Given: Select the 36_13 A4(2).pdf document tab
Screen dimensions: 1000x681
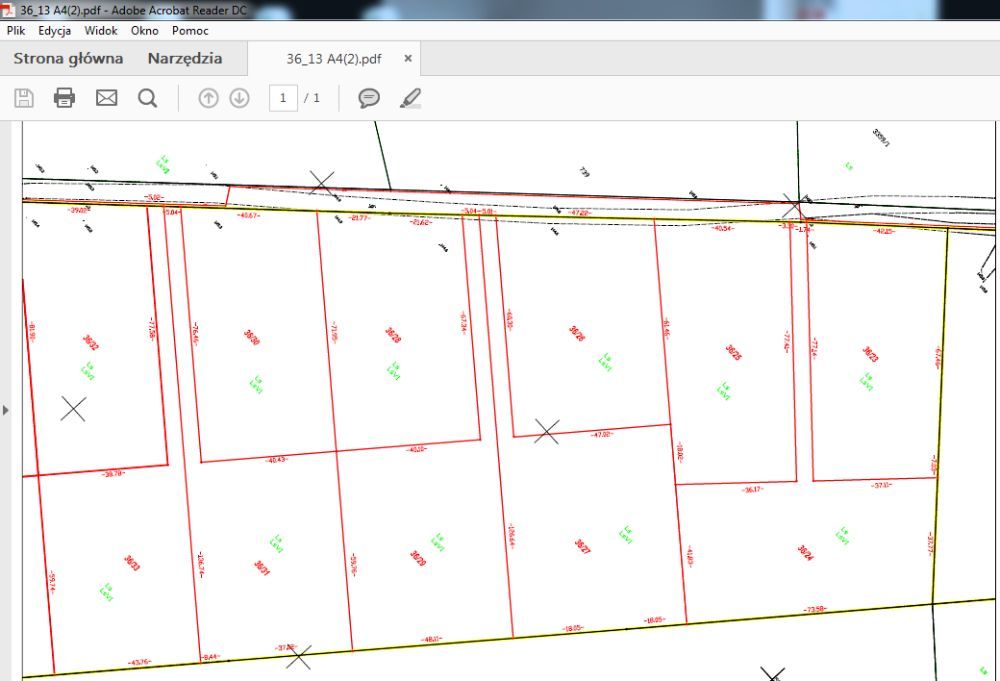Looking at the screenshot, I should [x=334, y=59].
